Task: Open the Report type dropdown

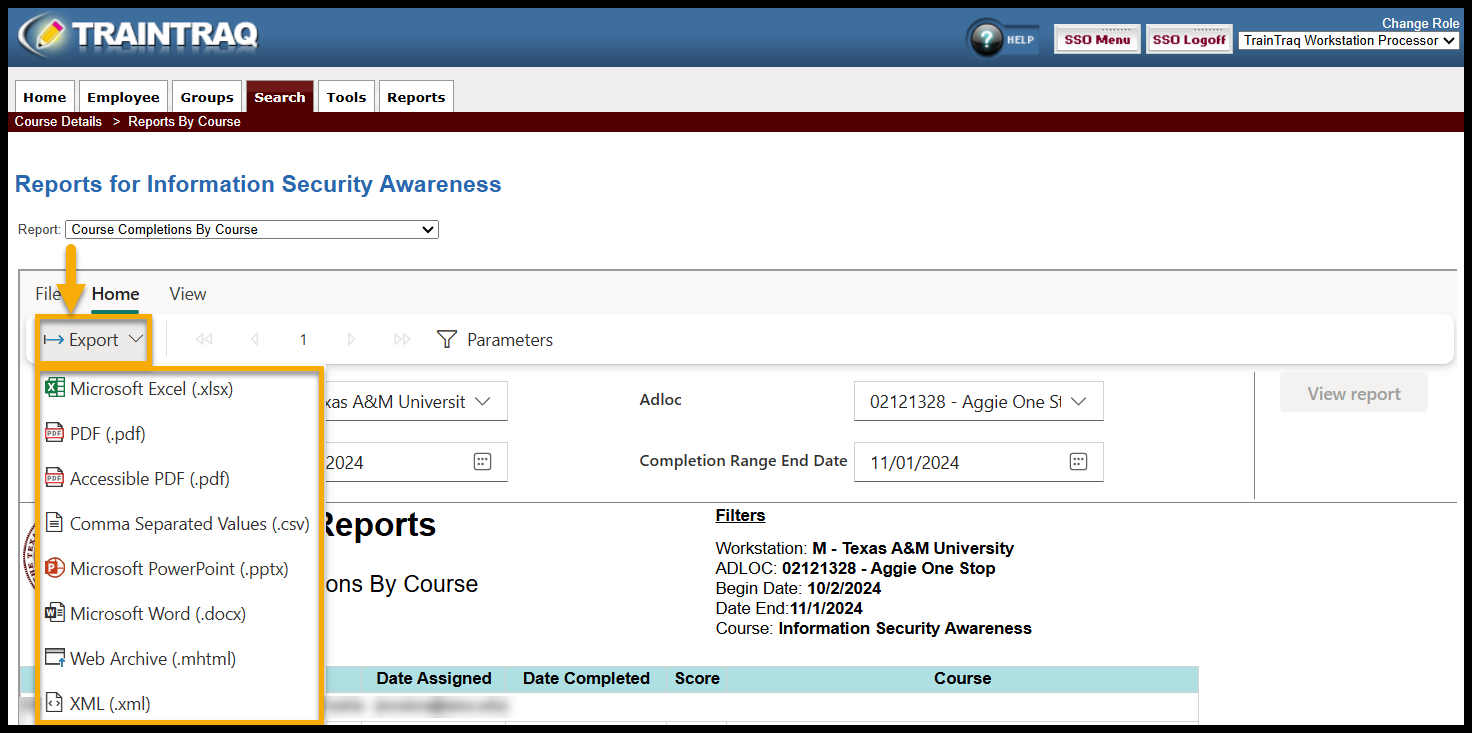Action: [x=251, y=229]
